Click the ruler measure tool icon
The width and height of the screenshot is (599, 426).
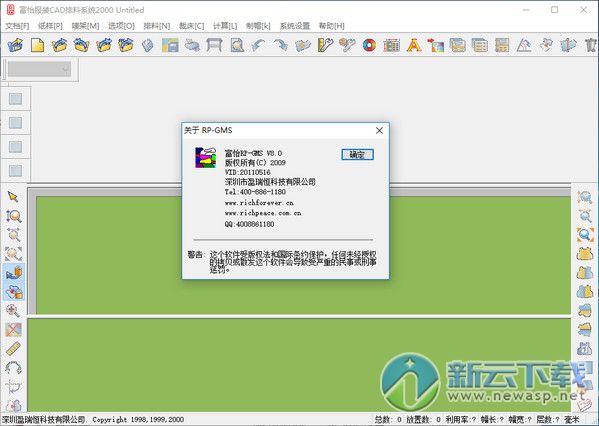13,349
